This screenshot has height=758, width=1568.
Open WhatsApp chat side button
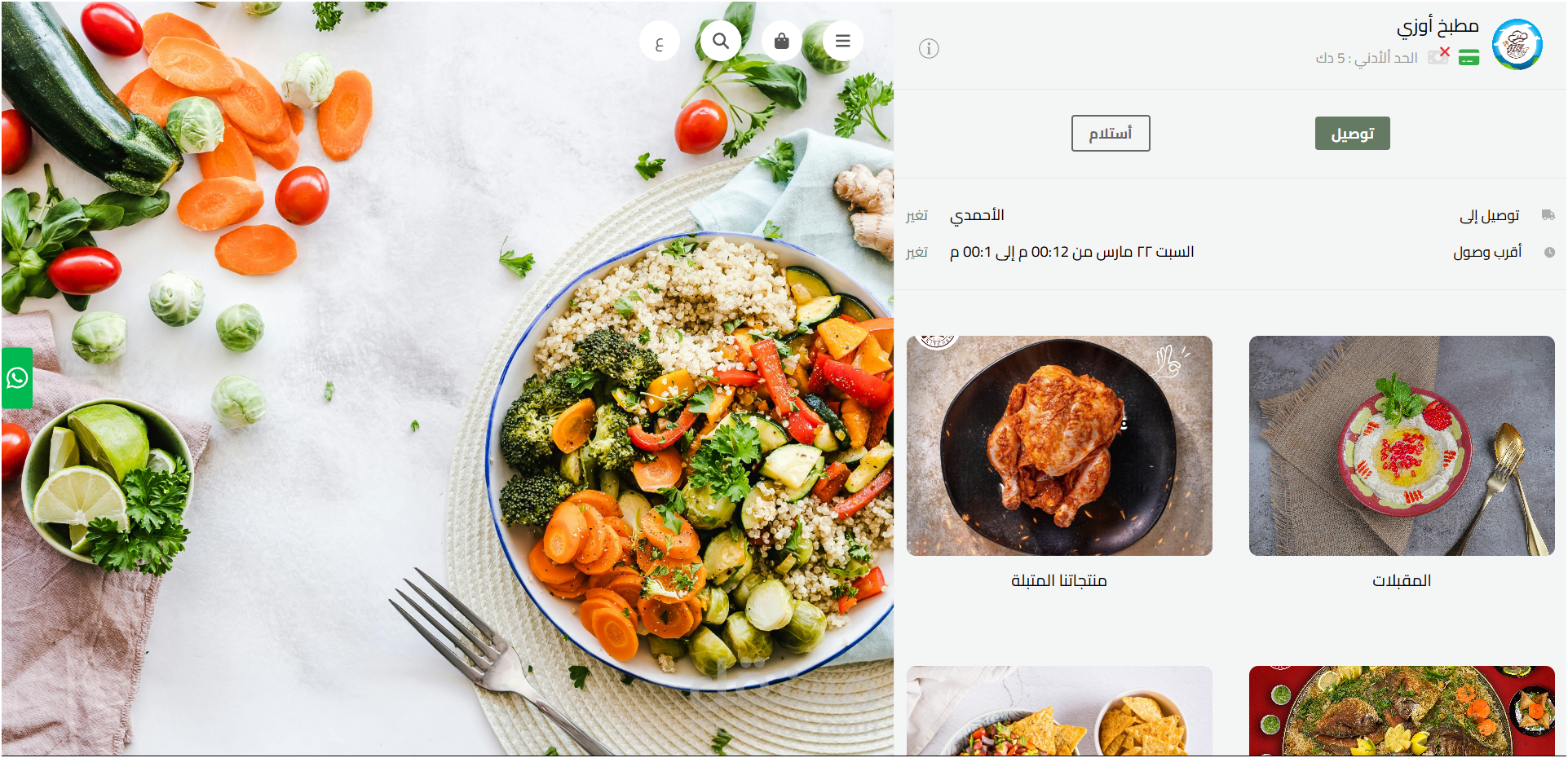(16, 378)
